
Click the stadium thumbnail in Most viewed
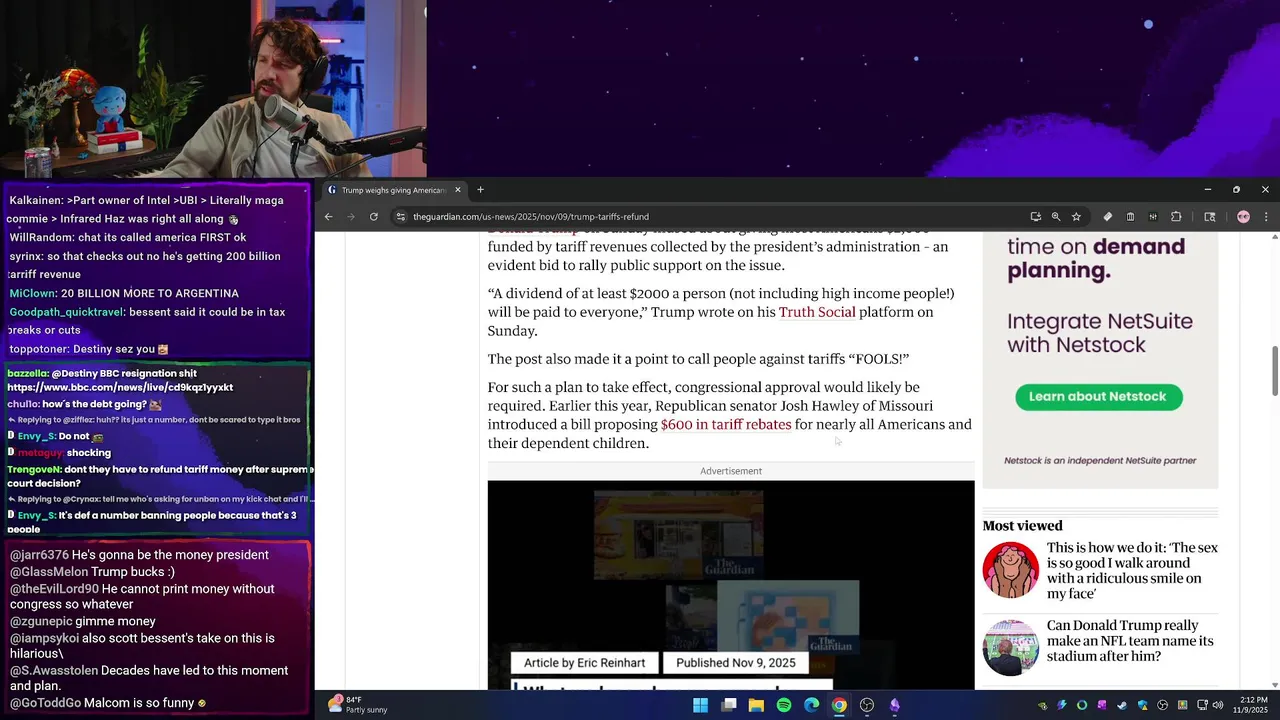[x=1011, y=648]
